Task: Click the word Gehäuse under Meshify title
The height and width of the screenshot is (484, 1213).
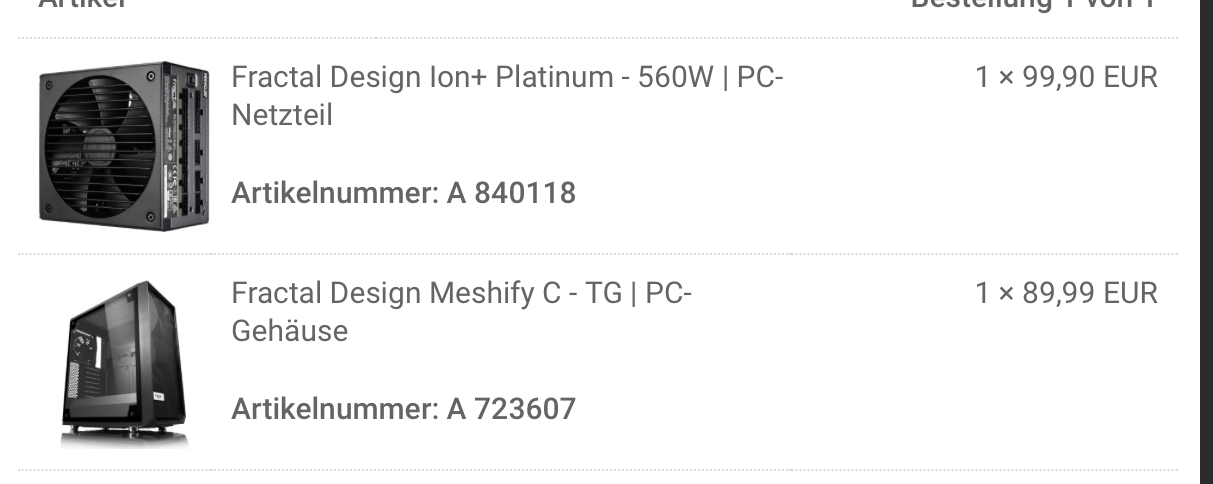Action: [290, 331]
